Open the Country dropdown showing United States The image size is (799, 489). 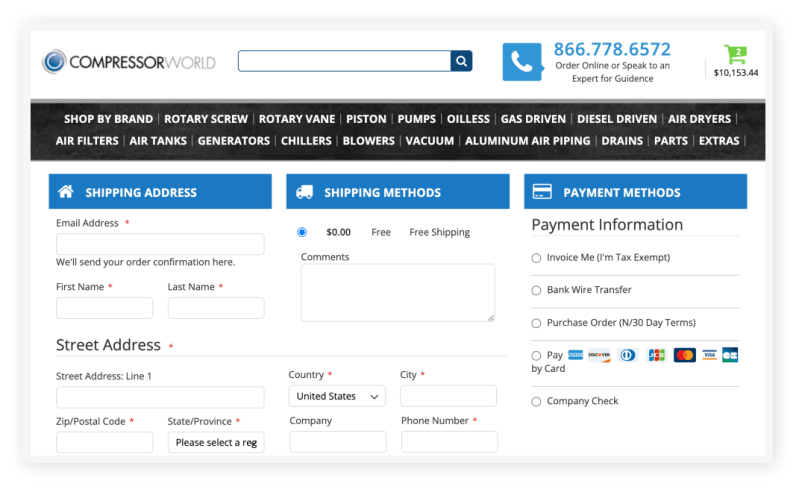pos(337,396)
